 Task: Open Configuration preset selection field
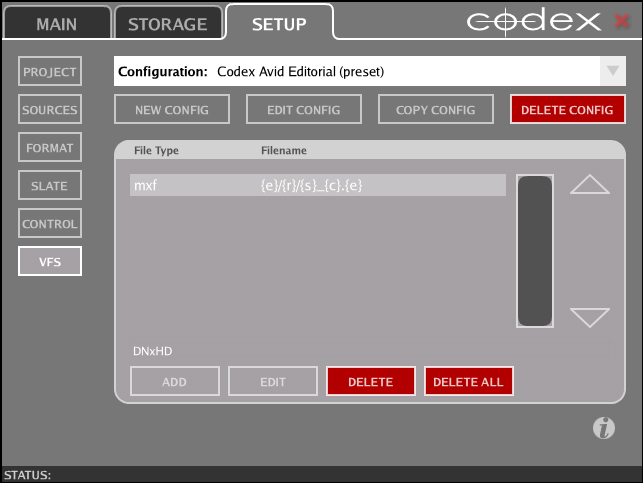point(369,71)
